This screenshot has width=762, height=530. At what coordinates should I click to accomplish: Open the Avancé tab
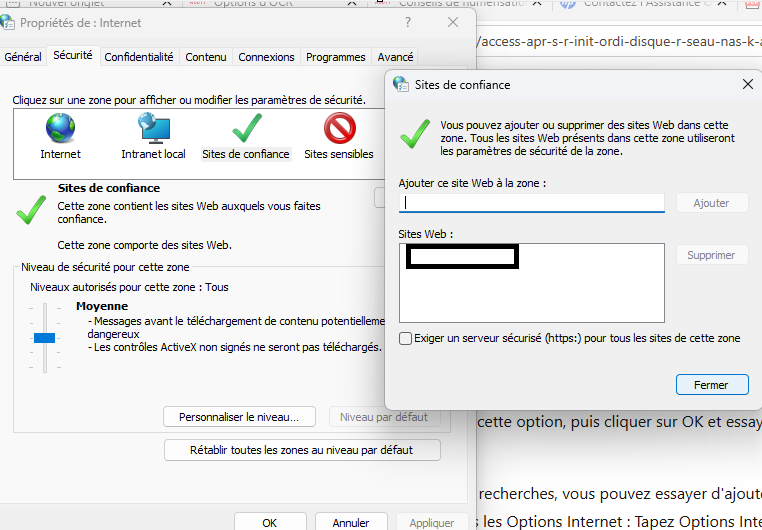click(395, 57)
